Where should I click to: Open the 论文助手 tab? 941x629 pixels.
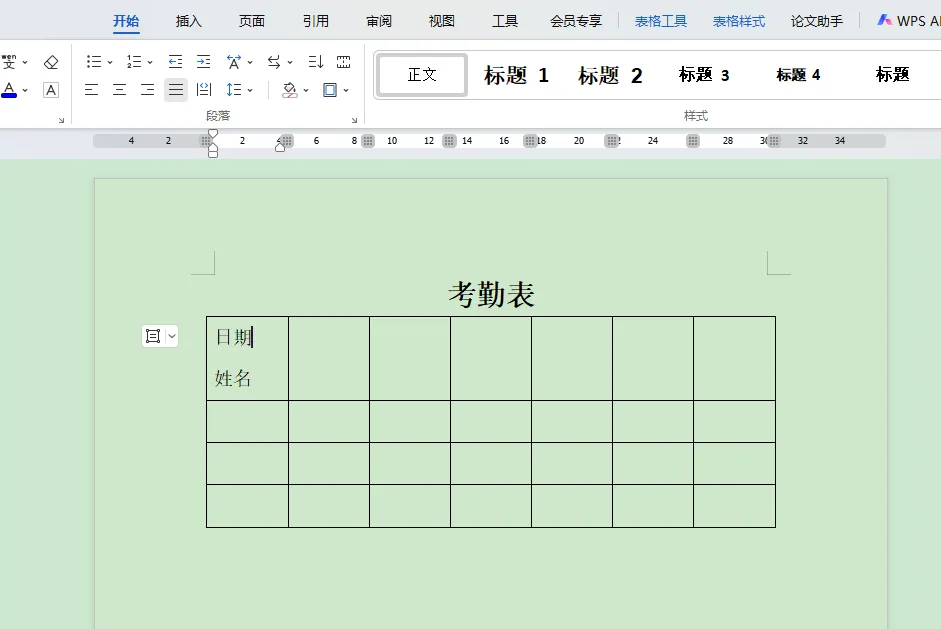(817, 21)
